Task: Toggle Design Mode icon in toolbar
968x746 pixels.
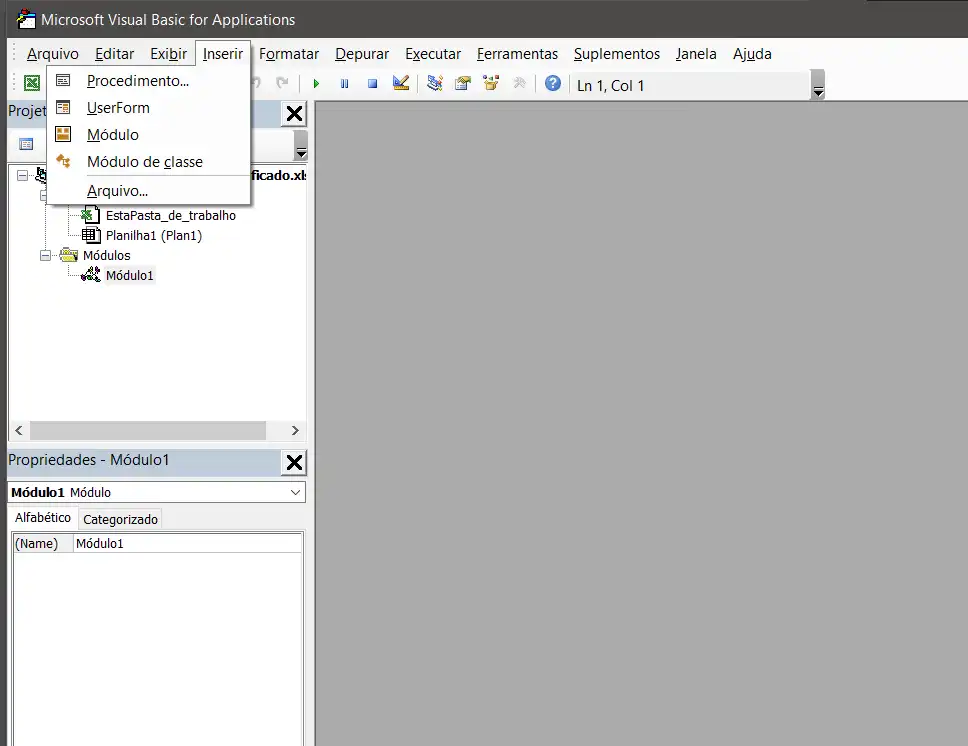Action: pyautogui.click(x=401, y=84)
